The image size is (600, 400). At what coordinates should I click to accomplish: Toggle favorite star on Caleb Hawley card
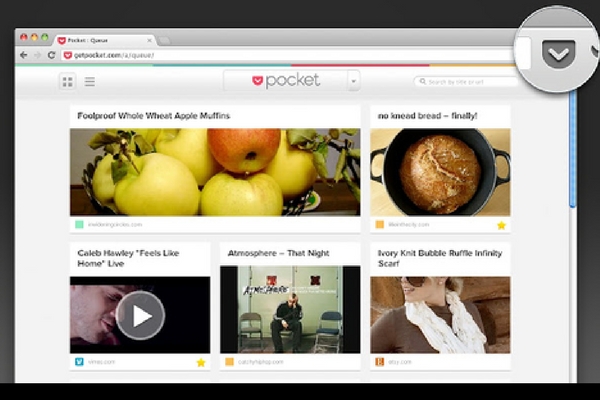coord(201,362)
